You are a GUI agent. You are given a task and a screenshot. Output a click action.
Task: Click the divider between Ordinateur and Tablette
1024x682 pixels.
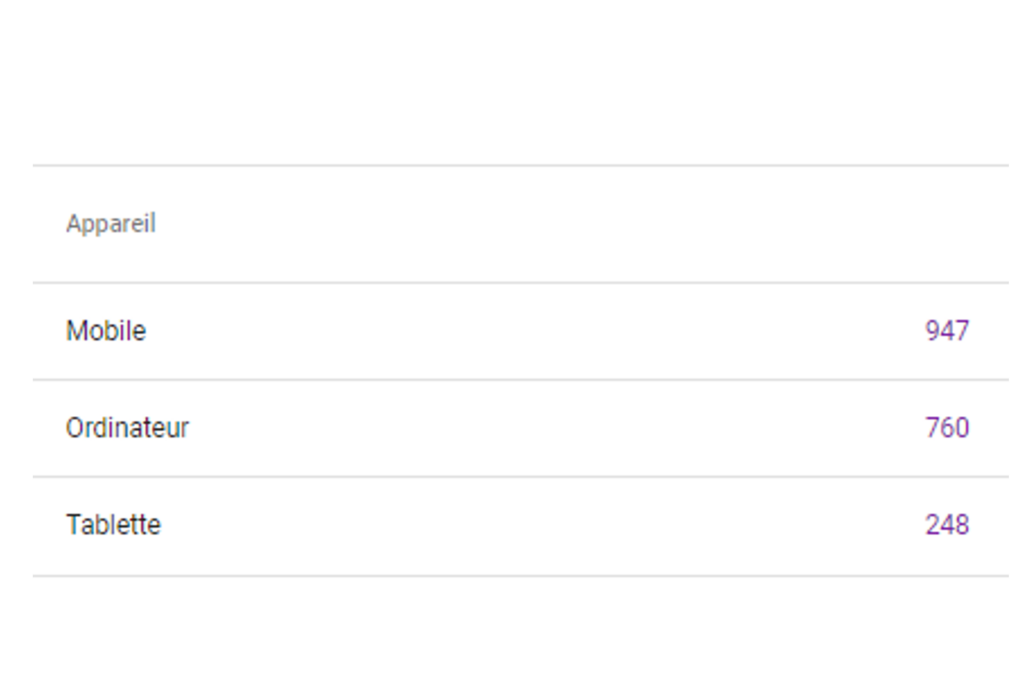pyautogui.click(x=520, y=476)
